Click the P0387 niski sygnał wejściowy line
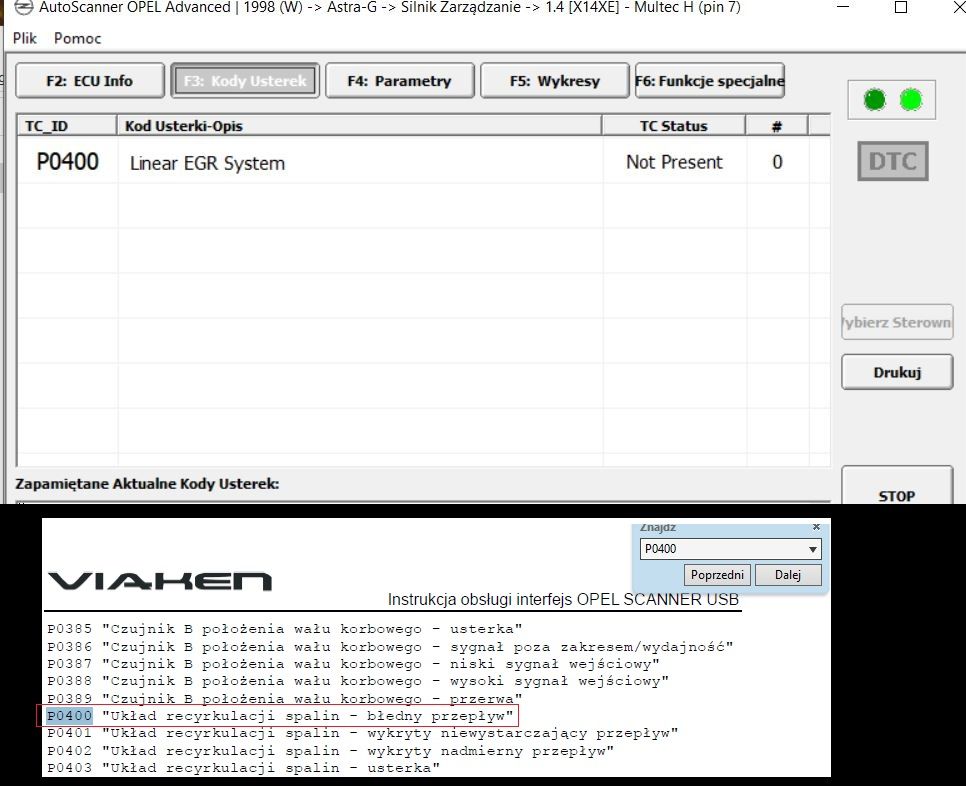 pos(353,664)
